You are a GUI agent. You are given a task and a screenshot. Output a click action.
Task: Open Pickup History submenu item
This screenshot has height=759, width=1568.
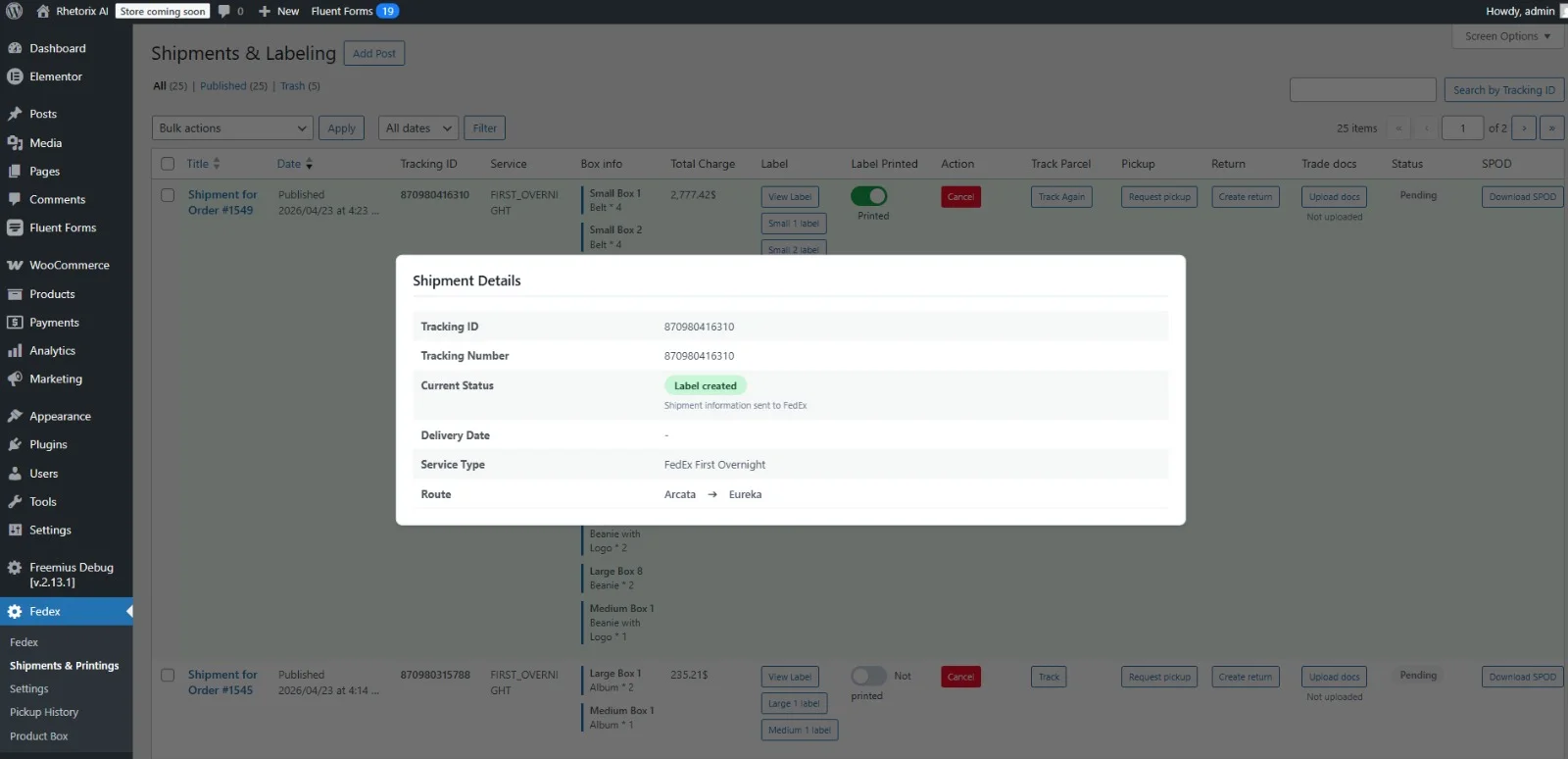44,712
